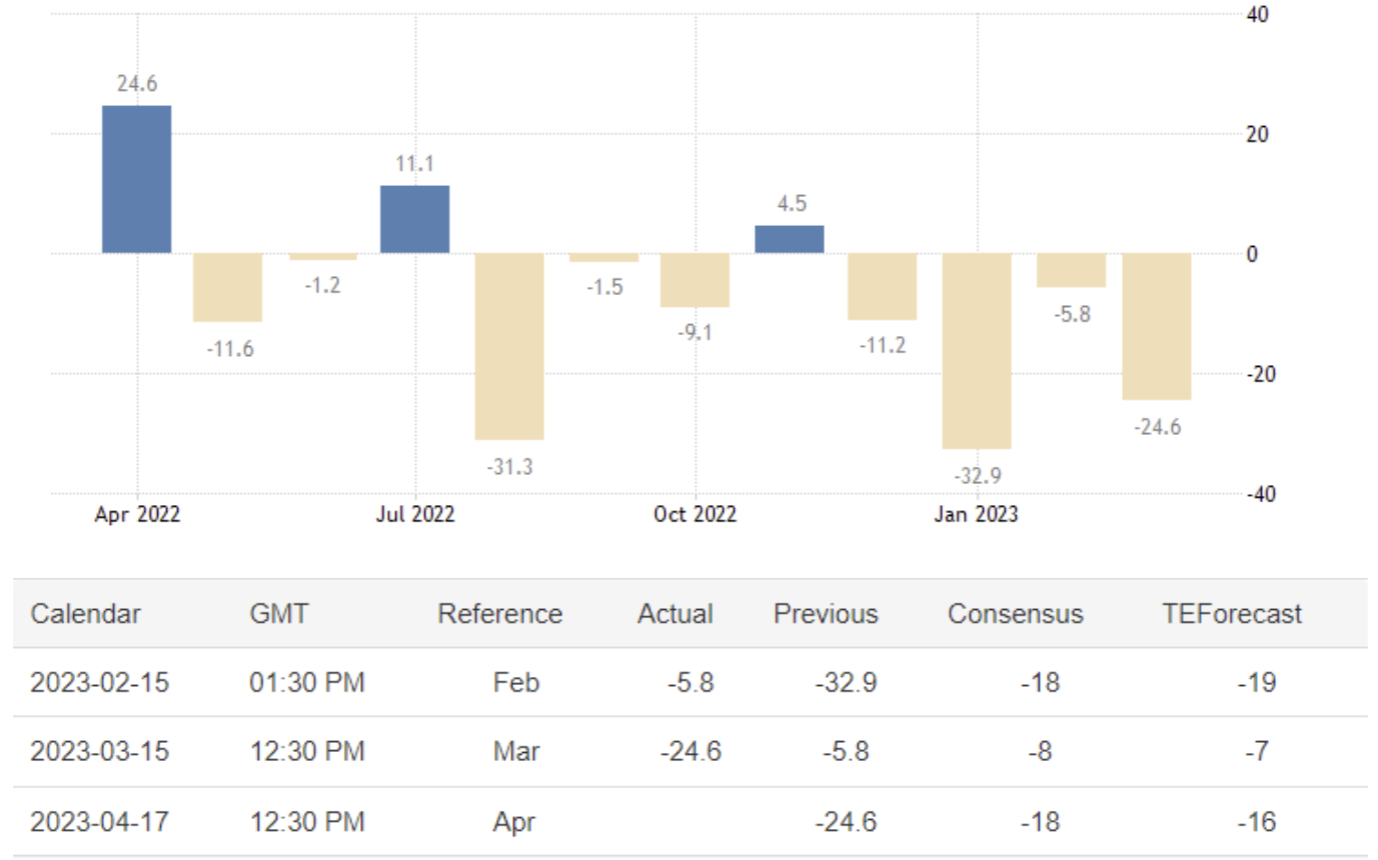Image resolution: width=1378 pixels, height=860 pixels.
Task: Click the small blue 4.5 bar
Action: point(790,239)
